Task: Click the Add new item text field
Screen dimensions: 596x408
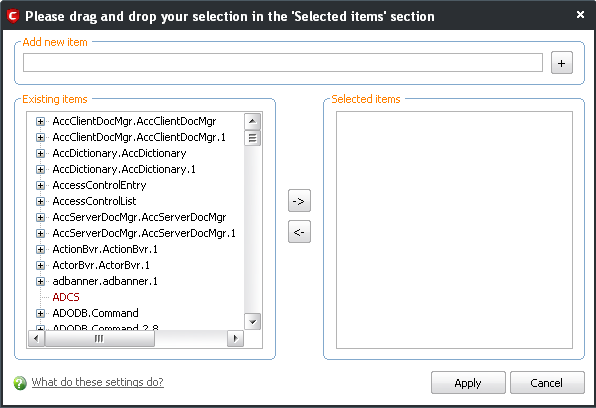Action: (283, 63)
